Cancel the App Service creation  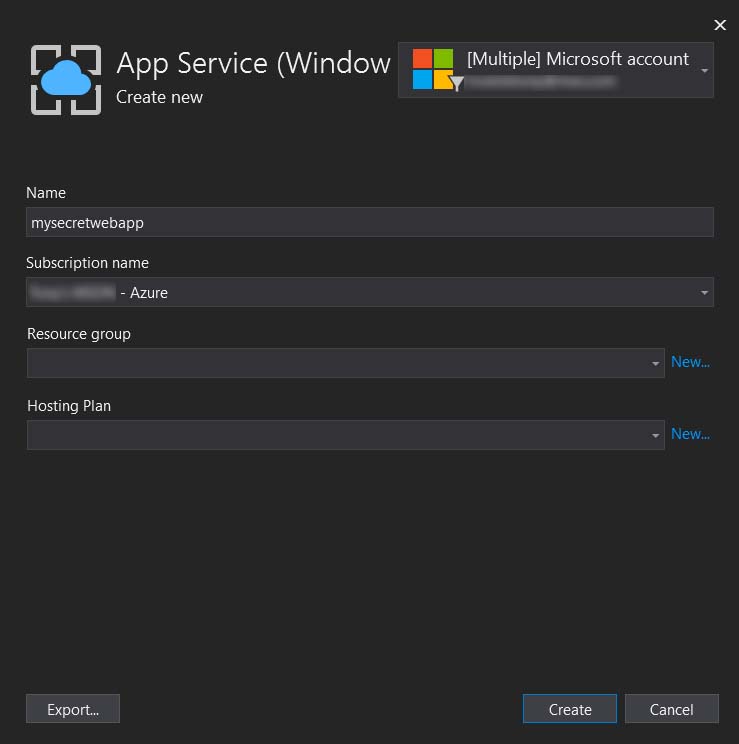tap(672, 709)
